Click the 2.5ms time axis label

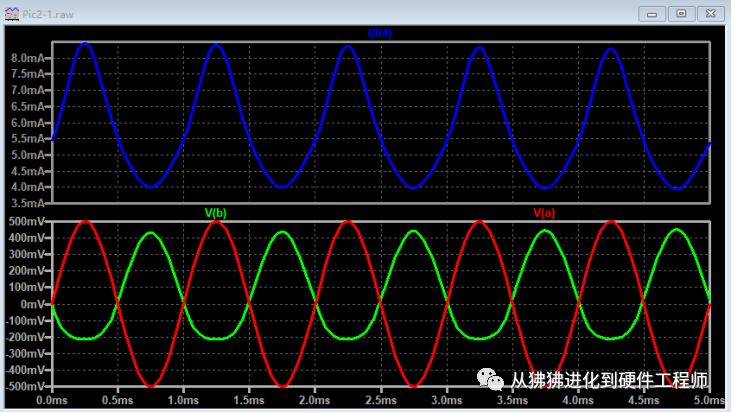[x=381, y=400]
